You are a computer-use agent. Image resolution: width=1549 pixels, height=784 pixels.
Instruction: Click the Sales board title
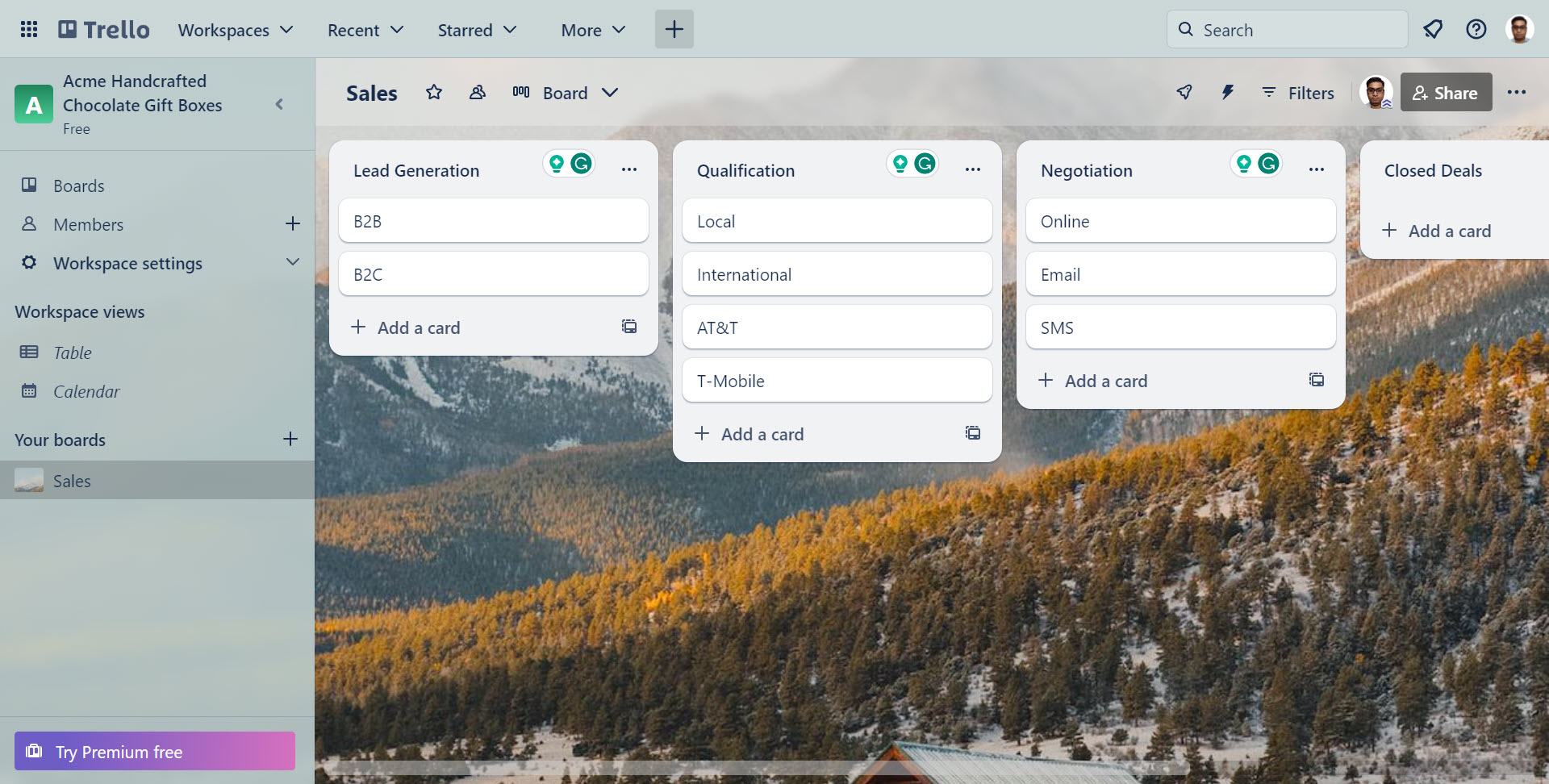tap(371, 93)
